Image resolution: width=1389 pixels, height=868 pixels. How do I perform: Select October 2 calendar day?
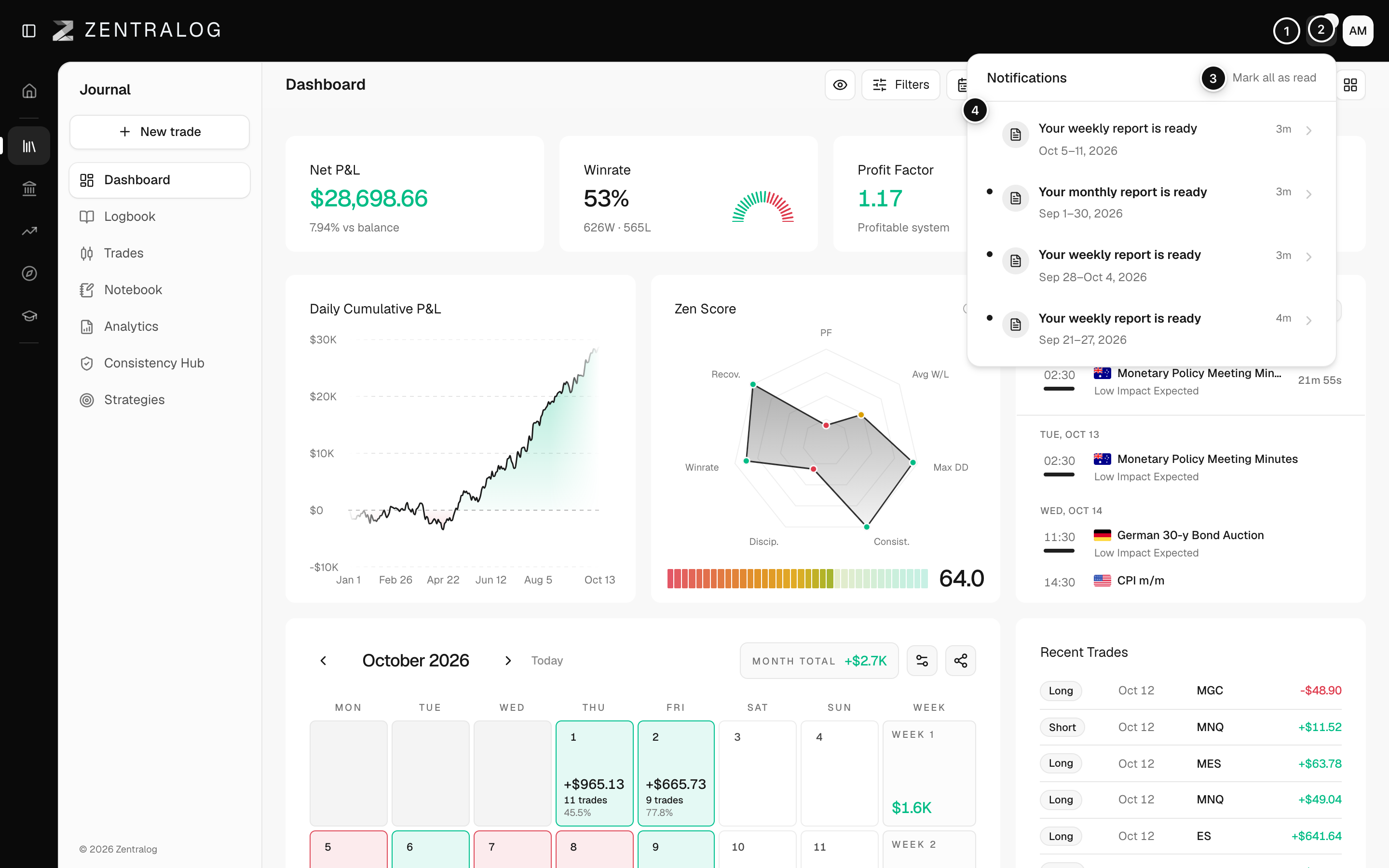pos(676,773)
